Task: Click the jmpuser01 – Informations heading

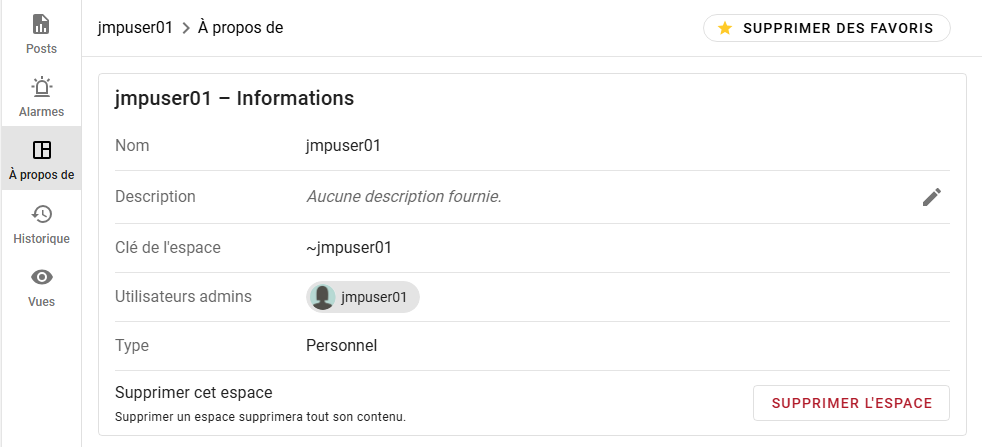Action: [x=235, y=99]
